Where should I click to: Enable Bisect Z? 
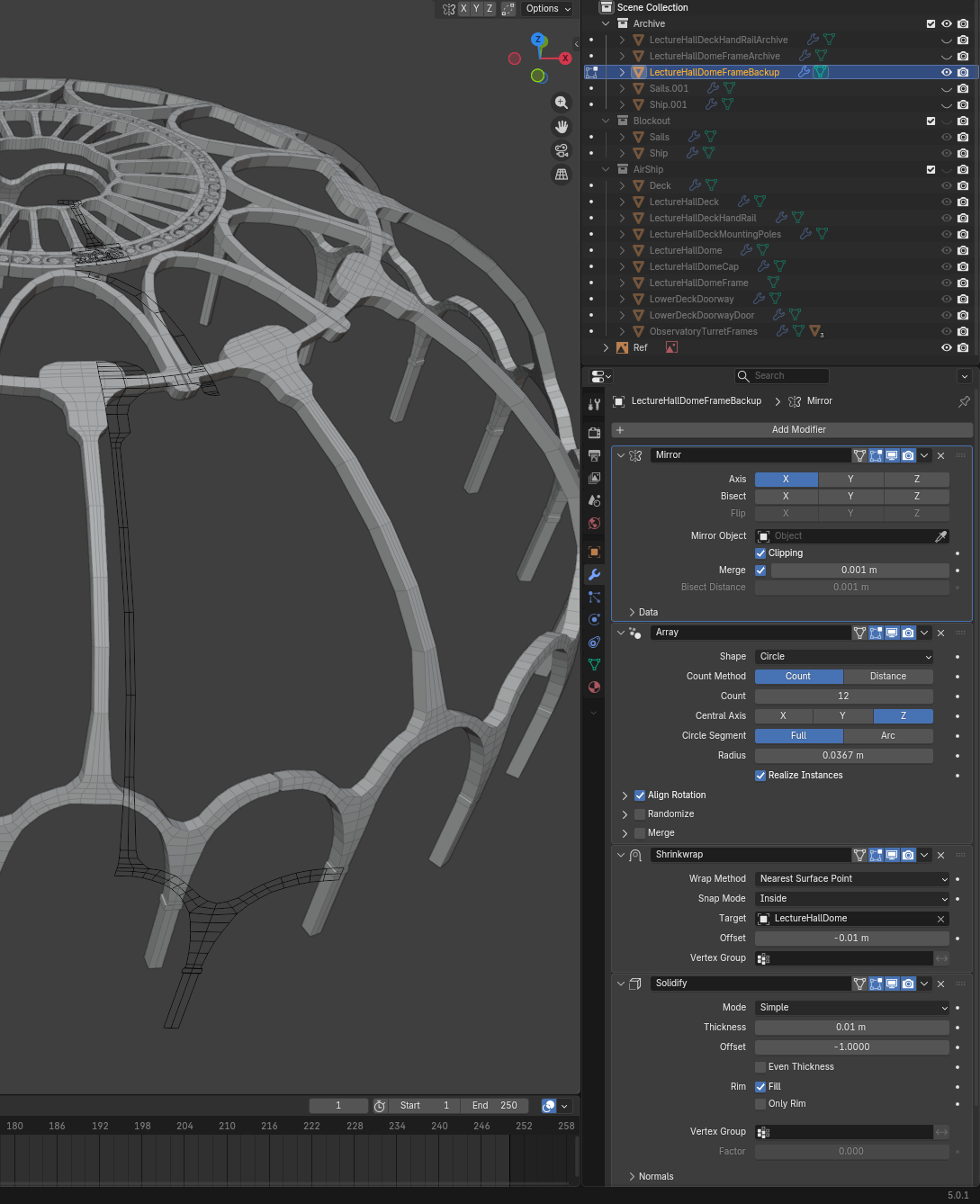tap(916, 497)
